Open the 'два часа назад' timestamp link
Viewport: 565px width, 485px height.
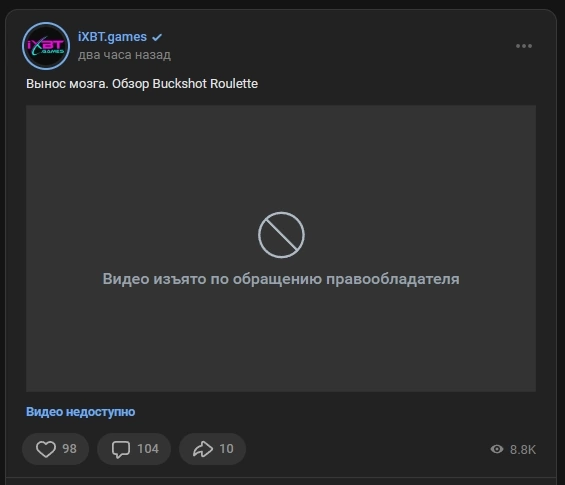(x=124, y=55)
